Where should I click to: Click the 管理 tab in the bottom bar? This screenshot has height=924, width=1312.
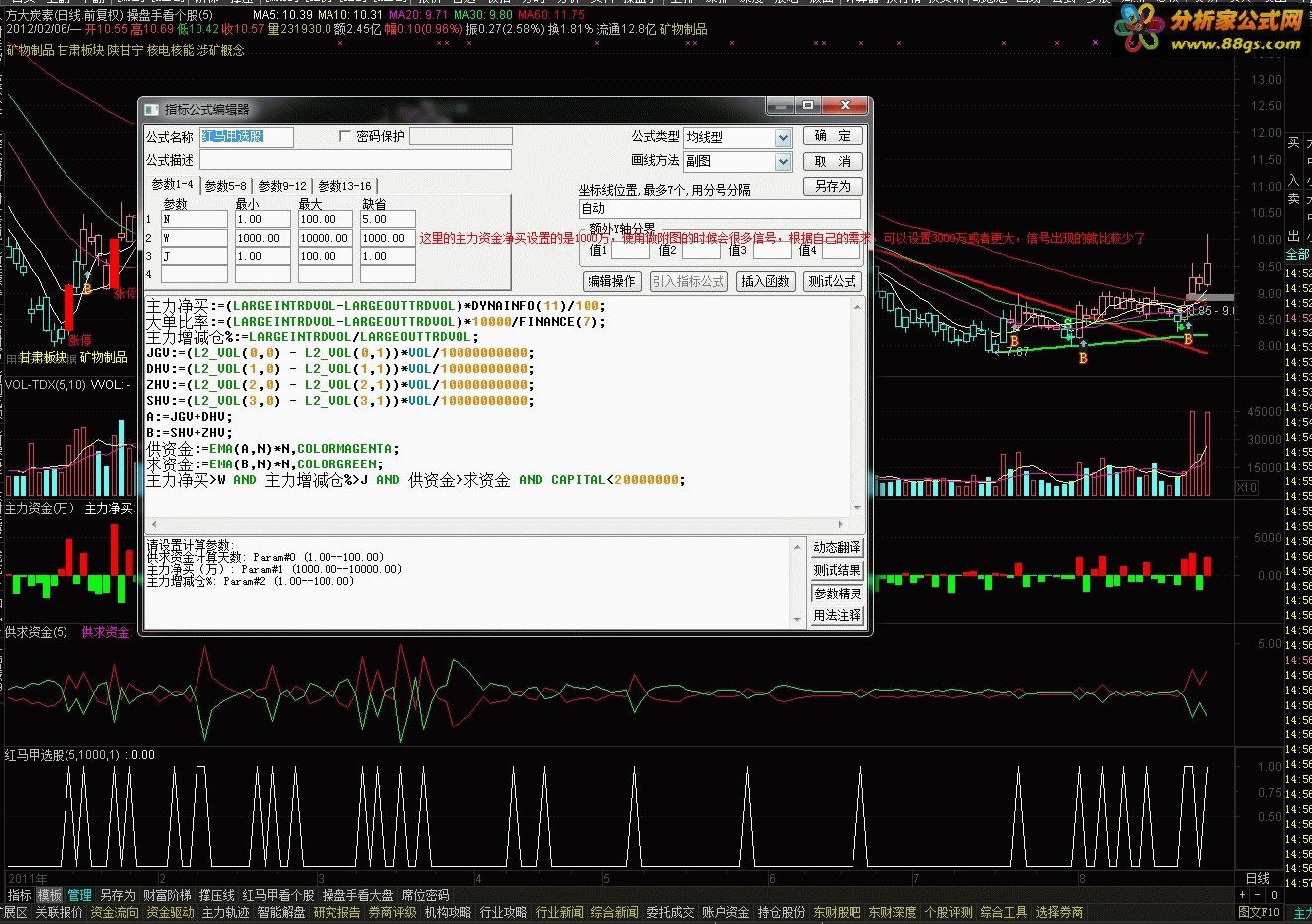click(x=80, y=895)
